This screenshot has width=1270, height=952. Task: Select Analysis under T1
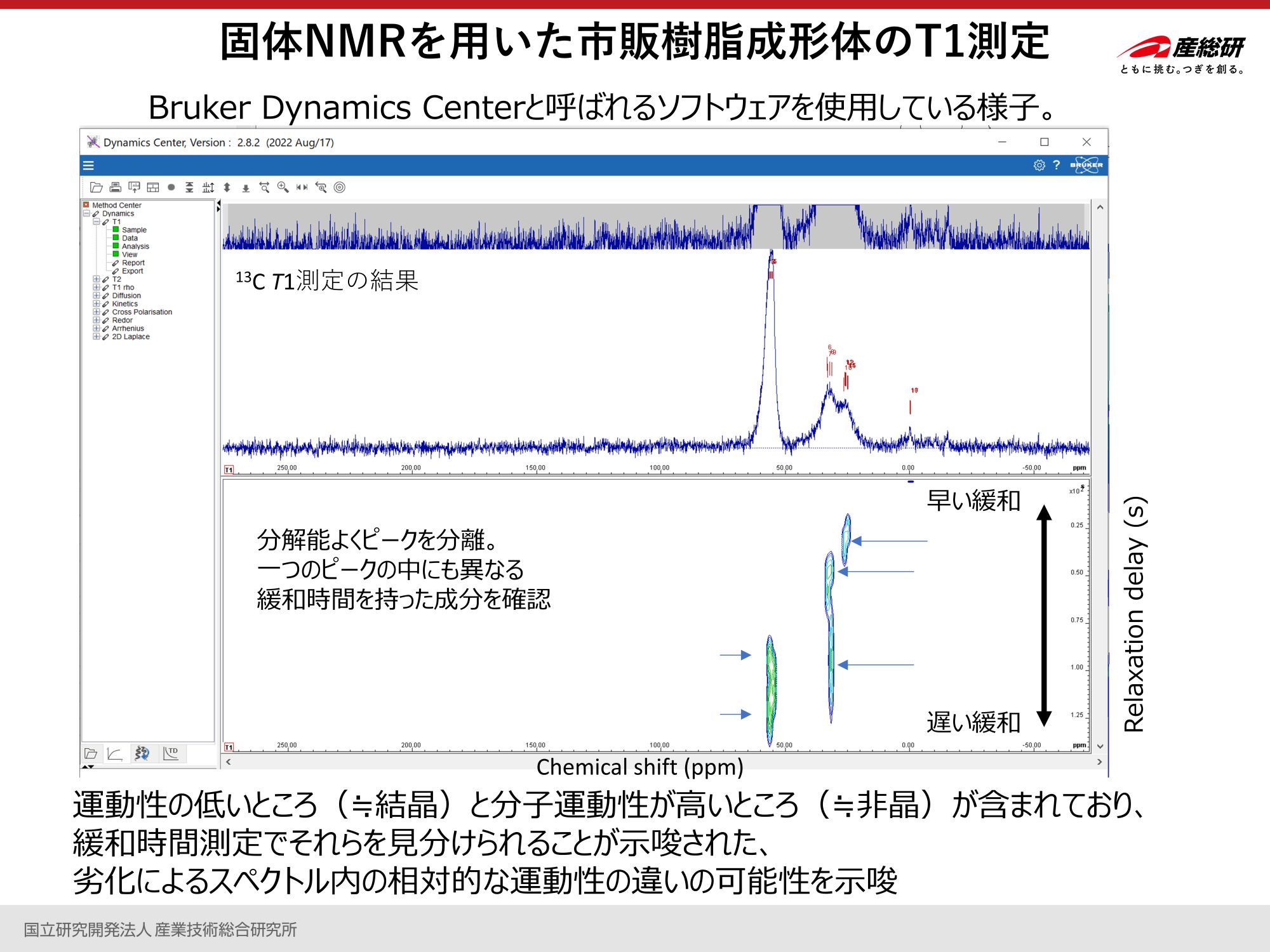point(135,246)
